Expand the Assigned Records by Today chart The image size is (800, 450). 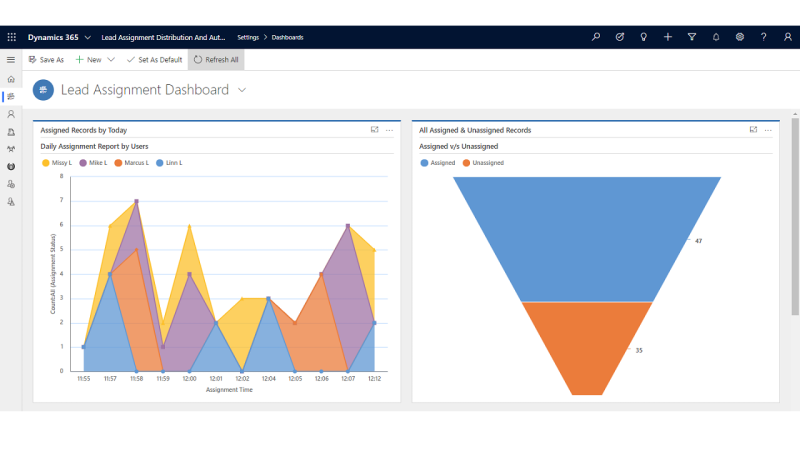tap(374, 130)
